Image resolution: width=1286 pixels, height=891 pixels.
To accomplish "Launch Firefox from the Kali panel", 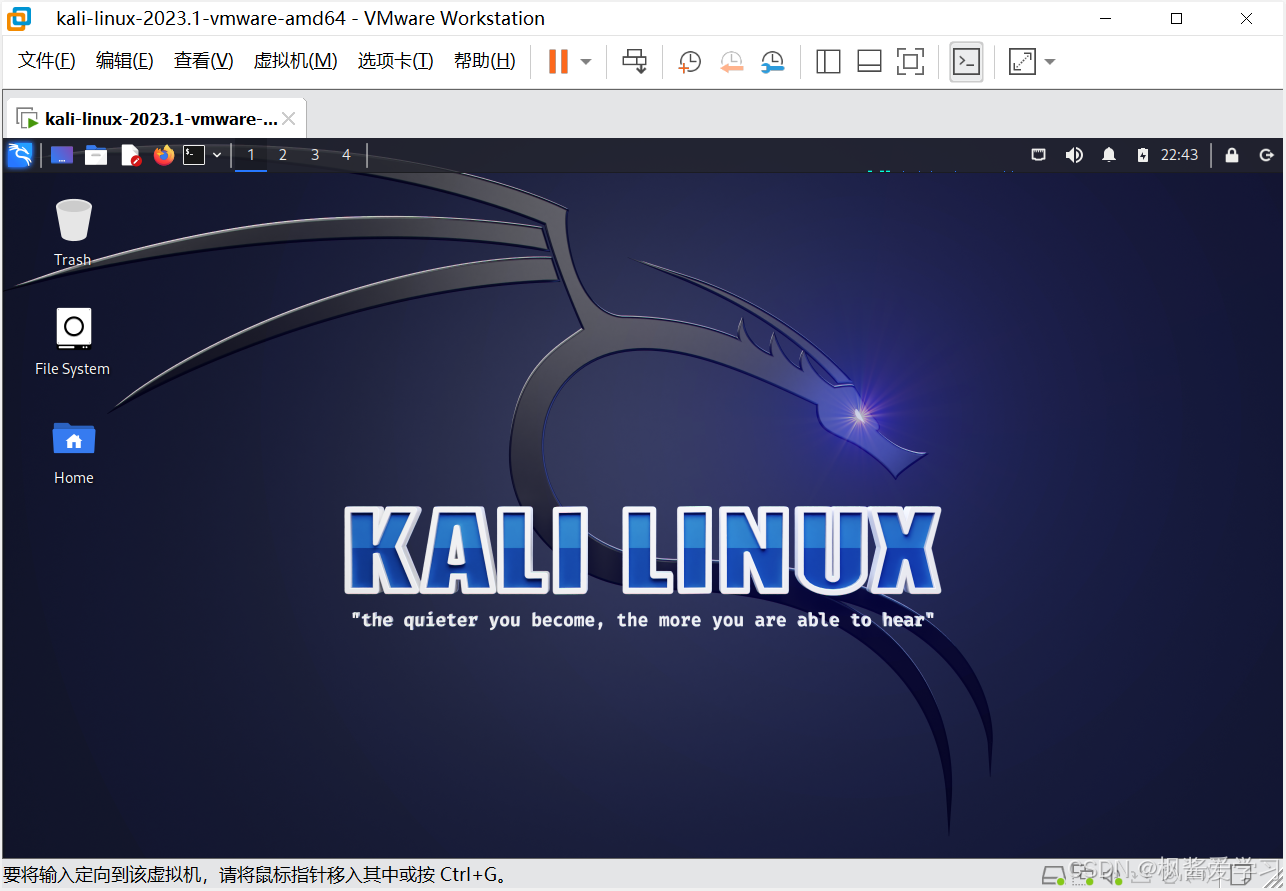I will (x=164, y=155).
